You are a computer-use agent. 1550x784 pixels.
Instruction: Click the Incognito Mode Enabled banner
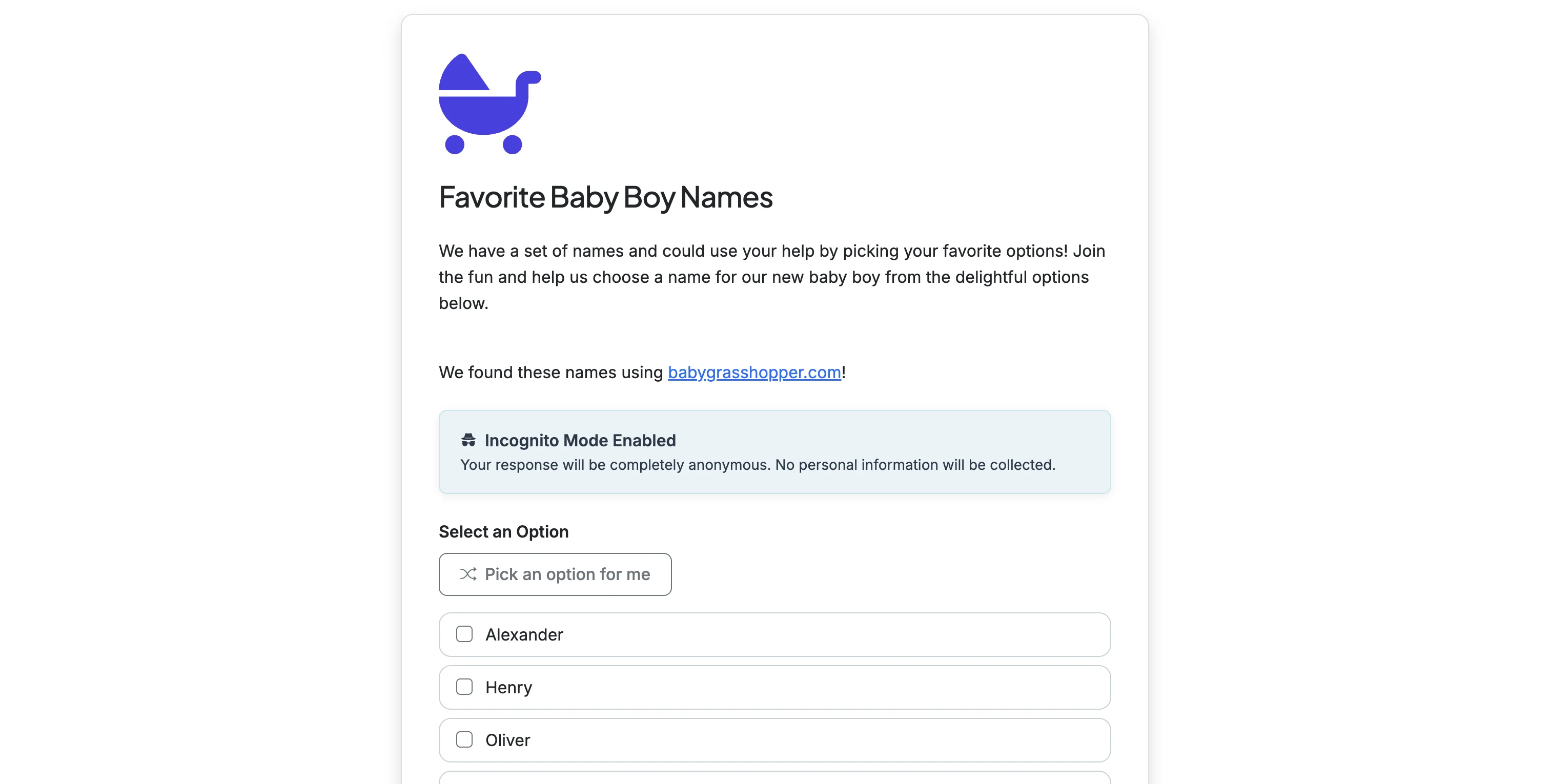point(774,451)
